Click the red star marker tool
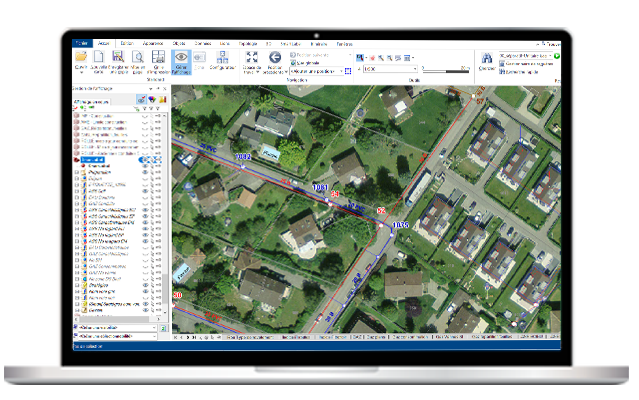The width and height of the screenshot is (639, 400). (x=372, y=58)
